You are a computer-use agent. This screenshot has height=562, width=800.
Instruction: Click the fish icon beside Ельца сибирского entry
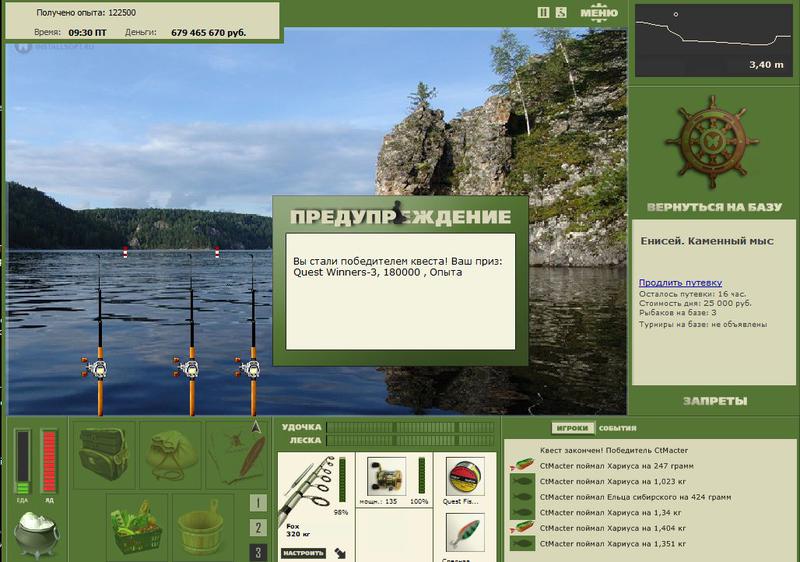pyautogui.click(x=522, y=497)
